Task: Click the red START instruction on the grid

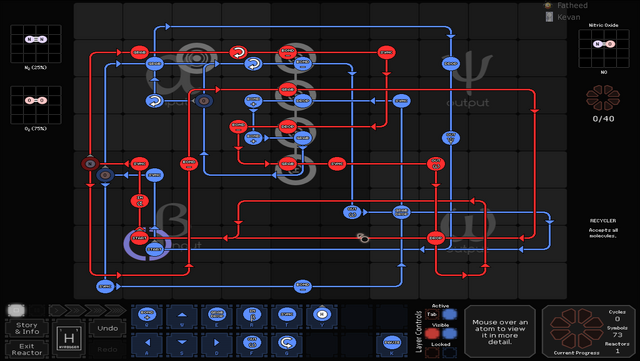Action: pyautogui.click(x=139, y=238)
